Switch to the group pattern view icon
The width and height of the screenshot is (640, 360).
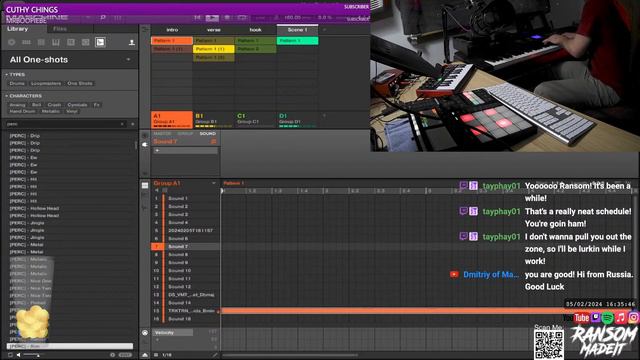145,185
